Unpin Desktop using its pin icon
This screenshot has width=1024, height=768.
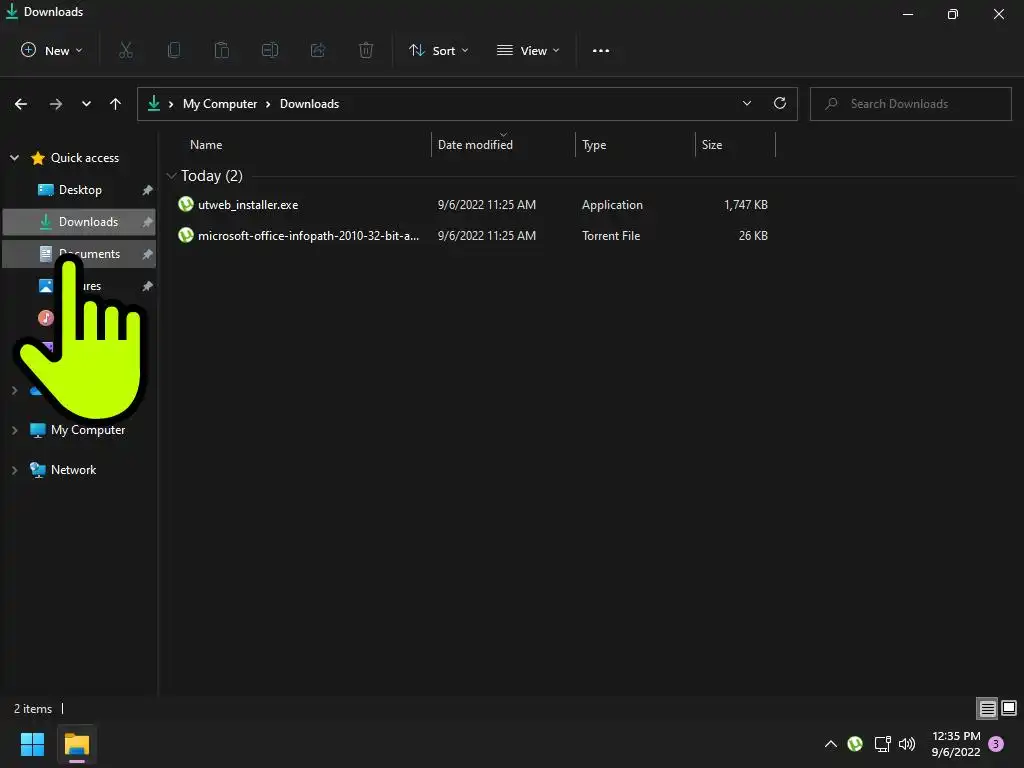click(148, 190)
